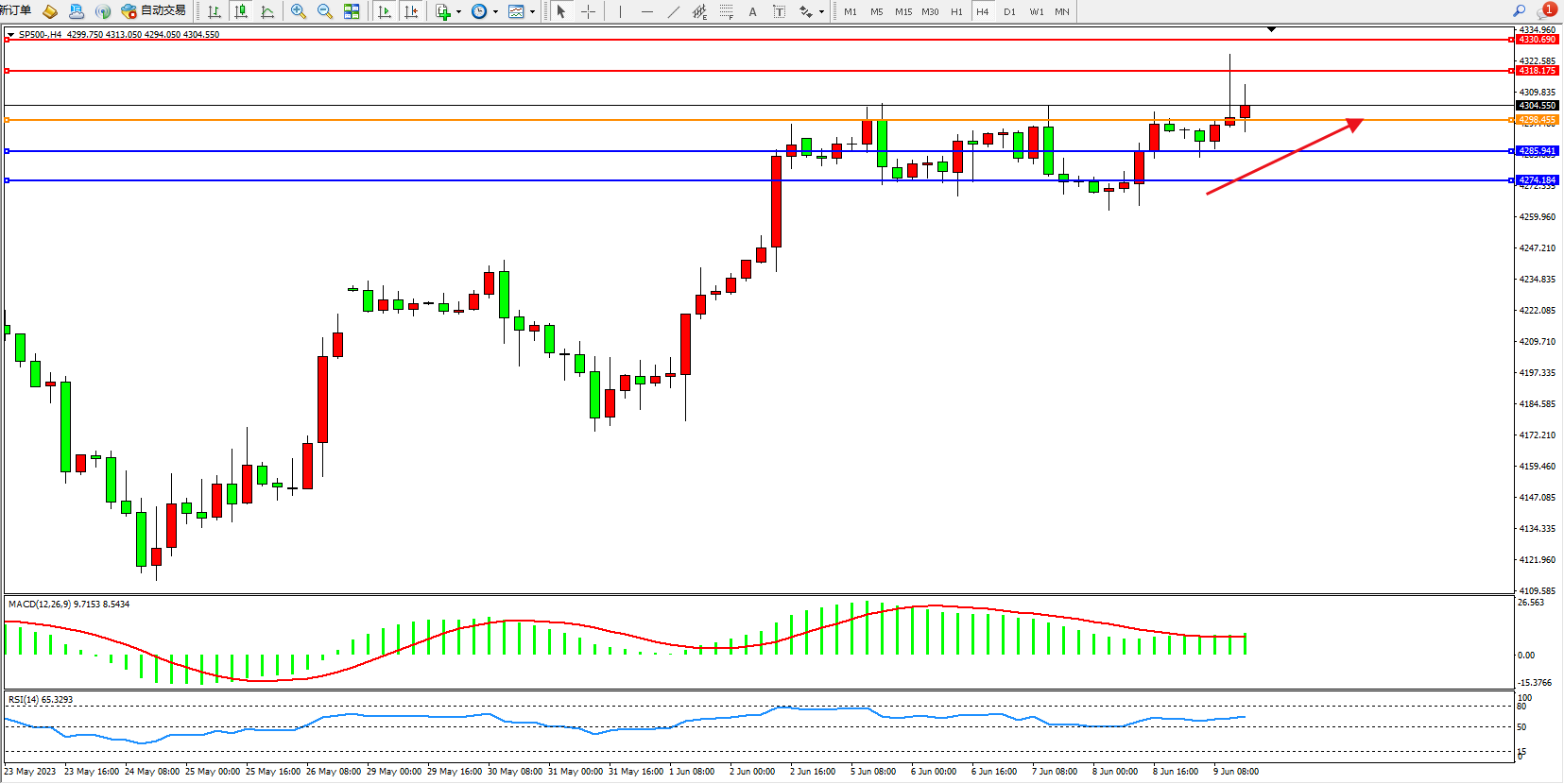The image size is (1564, 784).
Task: Choose the Fibonacci retracement tool
Action: (726, 11)
